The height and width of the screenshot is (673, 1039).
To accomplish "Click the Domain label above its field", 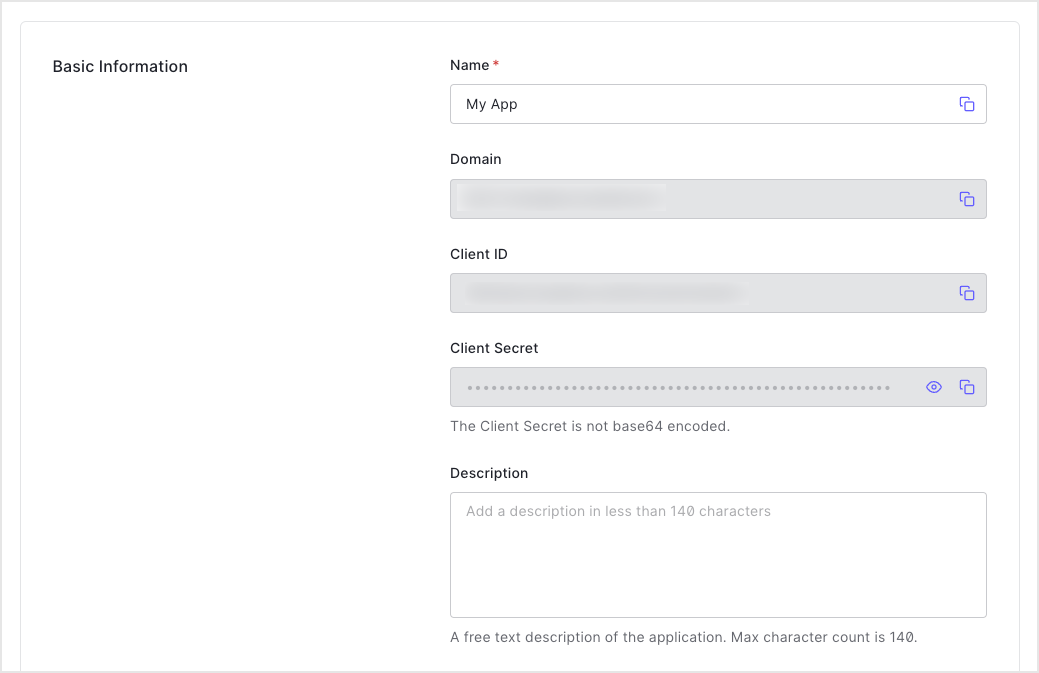I will 475,158.
